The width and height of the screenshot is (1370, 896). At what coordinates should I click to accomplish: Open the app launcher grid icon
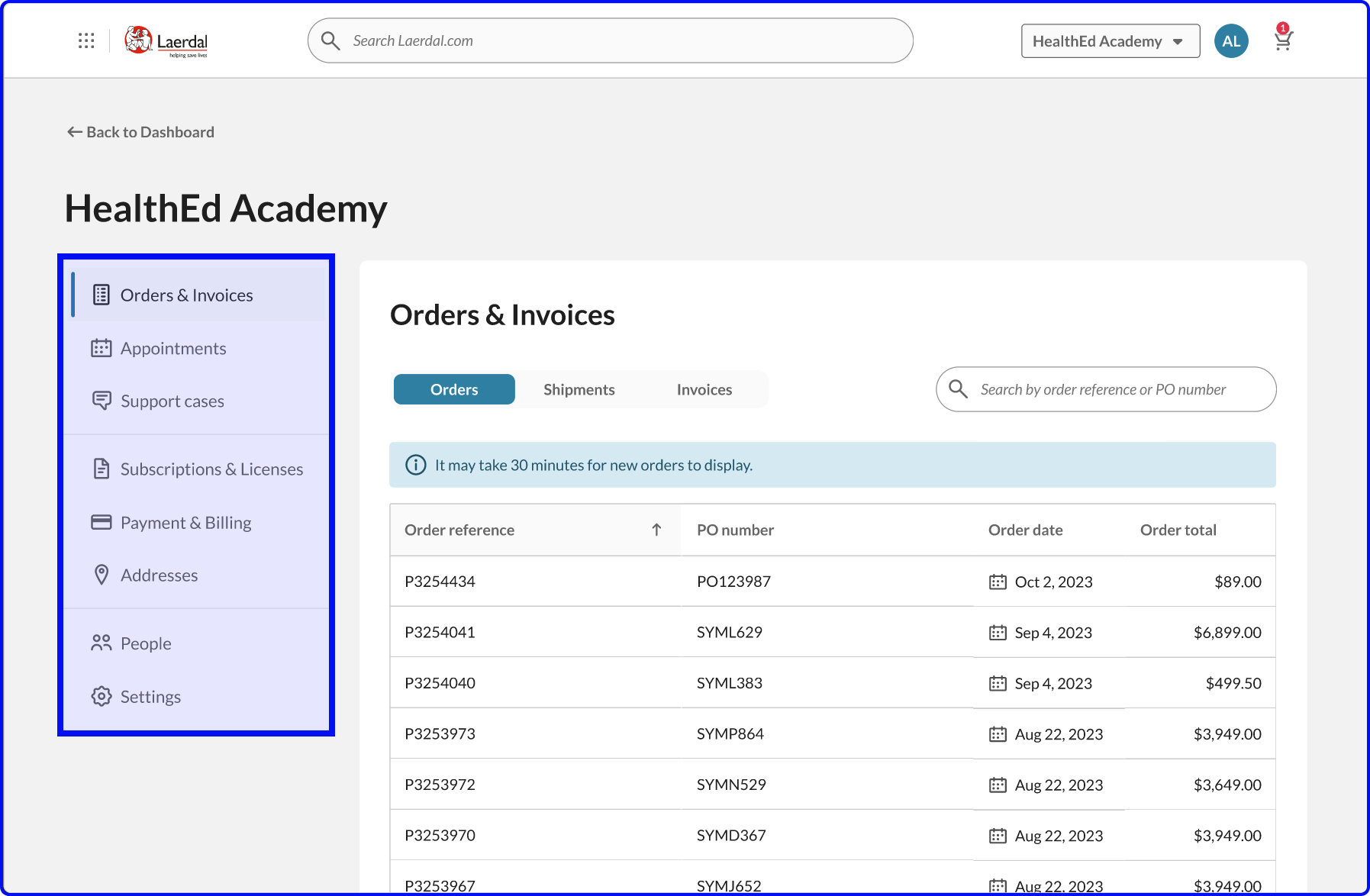click(x=86, y=41)
